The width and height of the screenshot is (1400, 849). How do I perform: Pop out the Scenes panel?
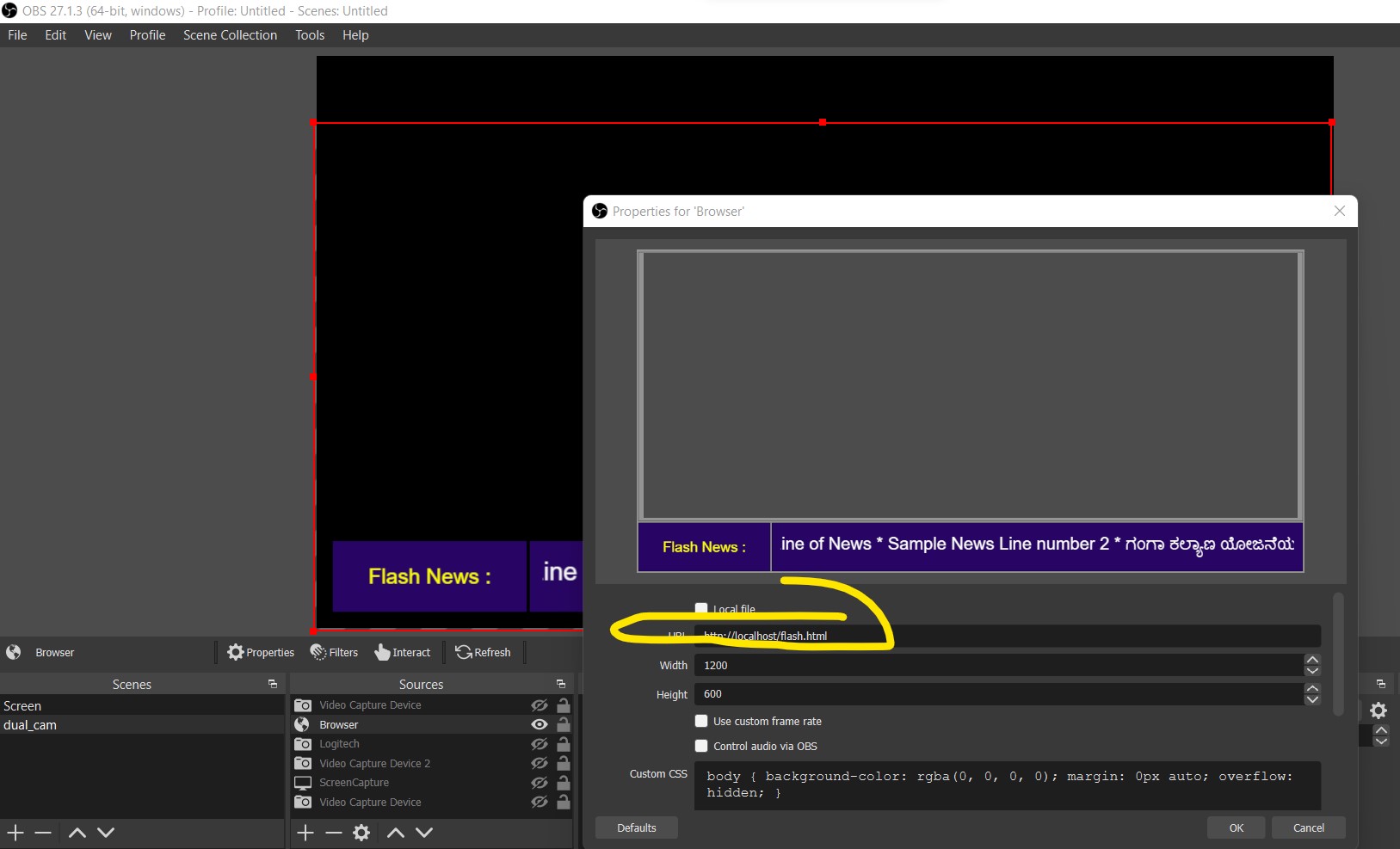tap(271, 684)
